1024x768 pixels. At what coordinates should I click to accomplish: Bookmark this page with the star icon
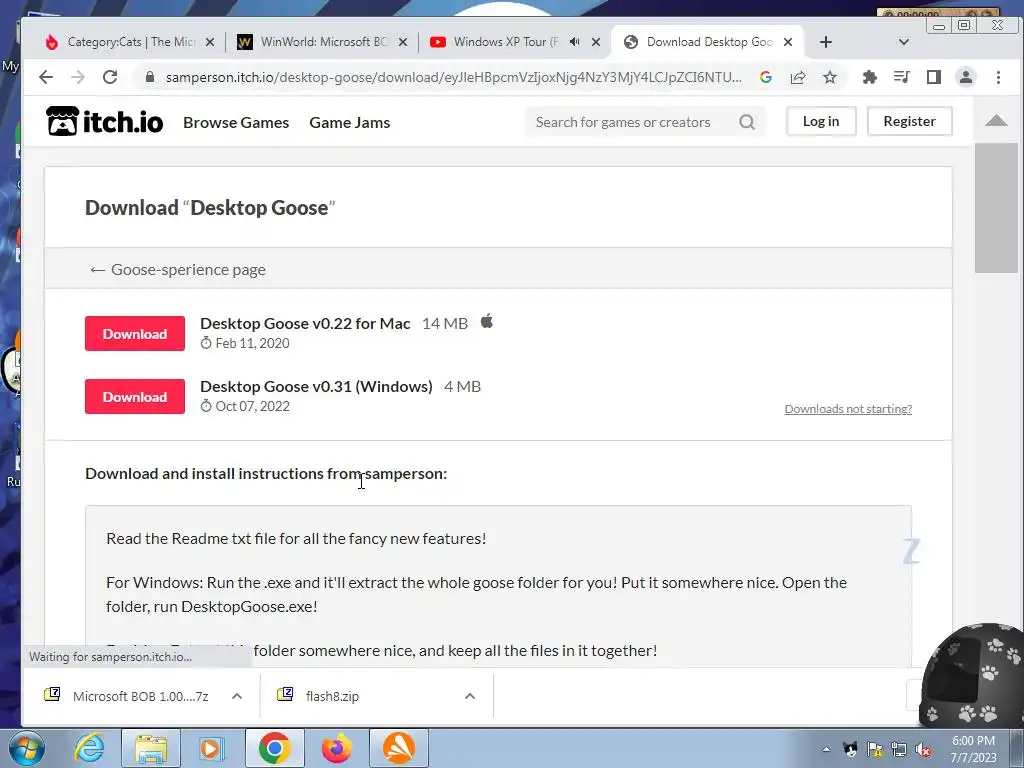[x=829, y=77]
